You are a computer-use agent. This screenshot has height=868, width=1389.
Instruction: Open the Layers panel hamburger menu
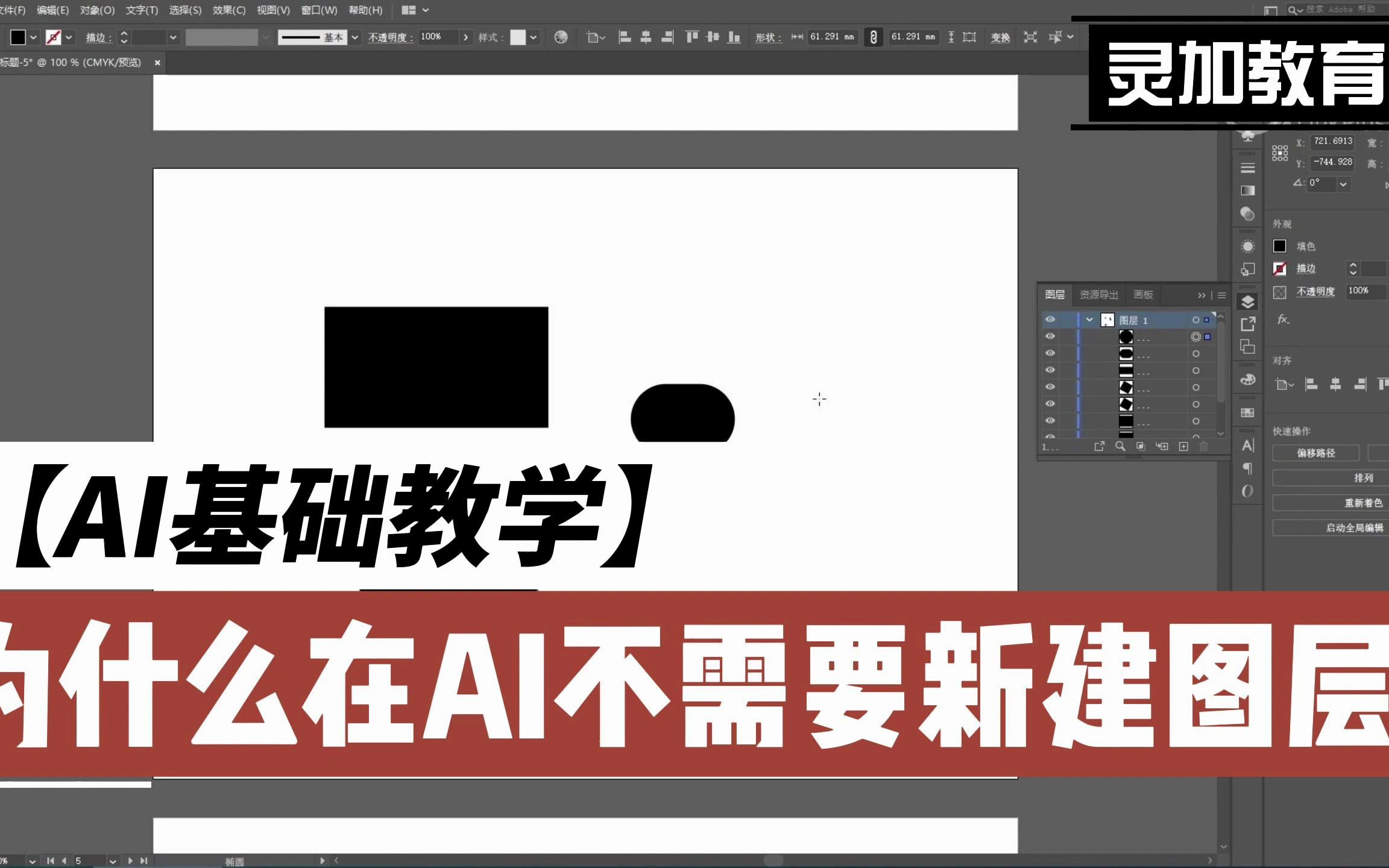pos(1222,295)
